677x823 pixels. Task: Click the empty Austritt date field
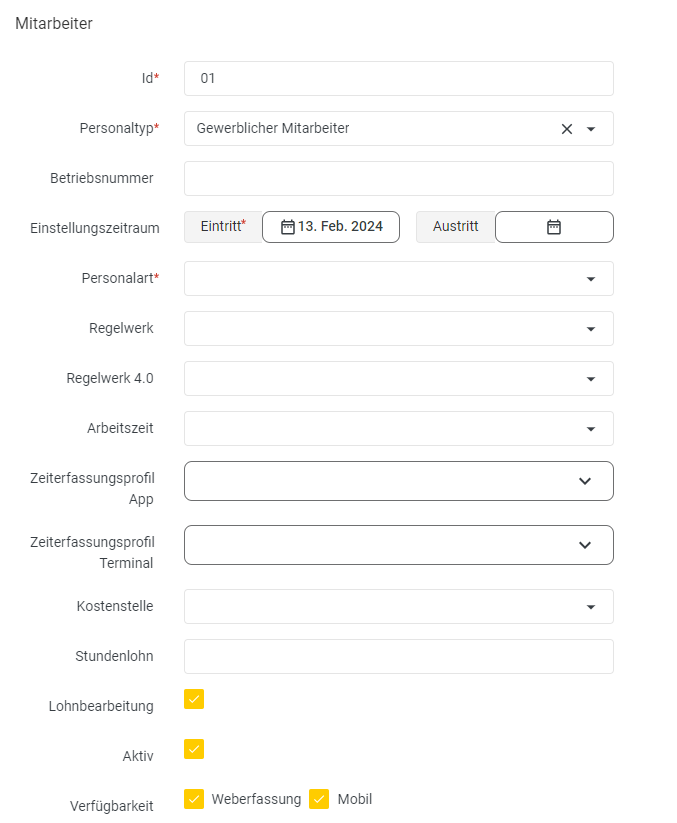(554, 227)
